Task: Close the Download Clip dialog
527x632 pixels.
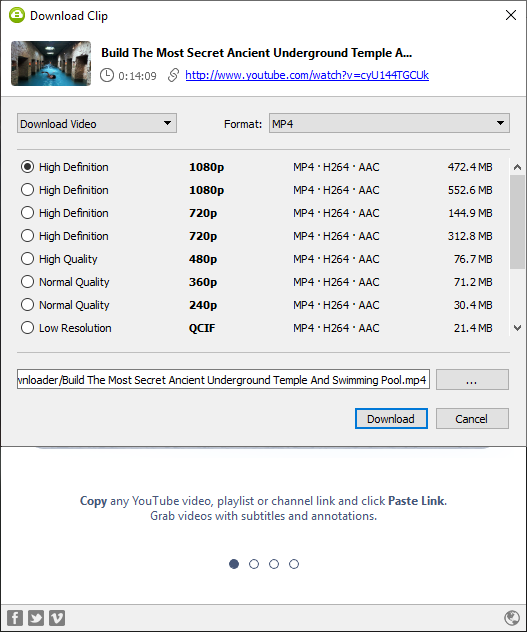Action: tap(511, 15)
